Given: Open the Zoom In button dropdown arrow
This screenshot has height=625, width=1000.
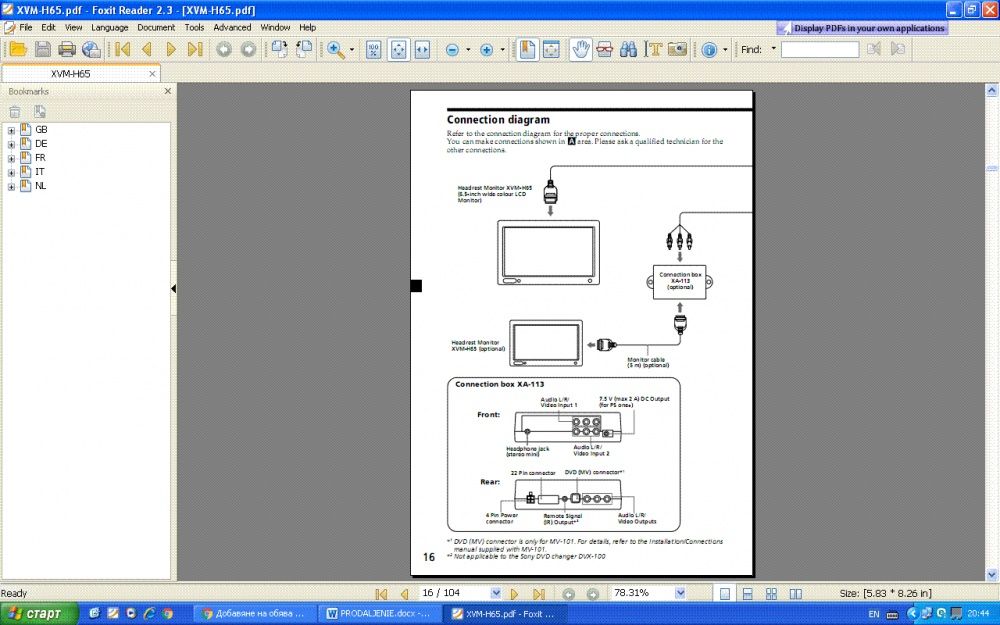Looking at the screenshot, I should (x=503, y=50).
